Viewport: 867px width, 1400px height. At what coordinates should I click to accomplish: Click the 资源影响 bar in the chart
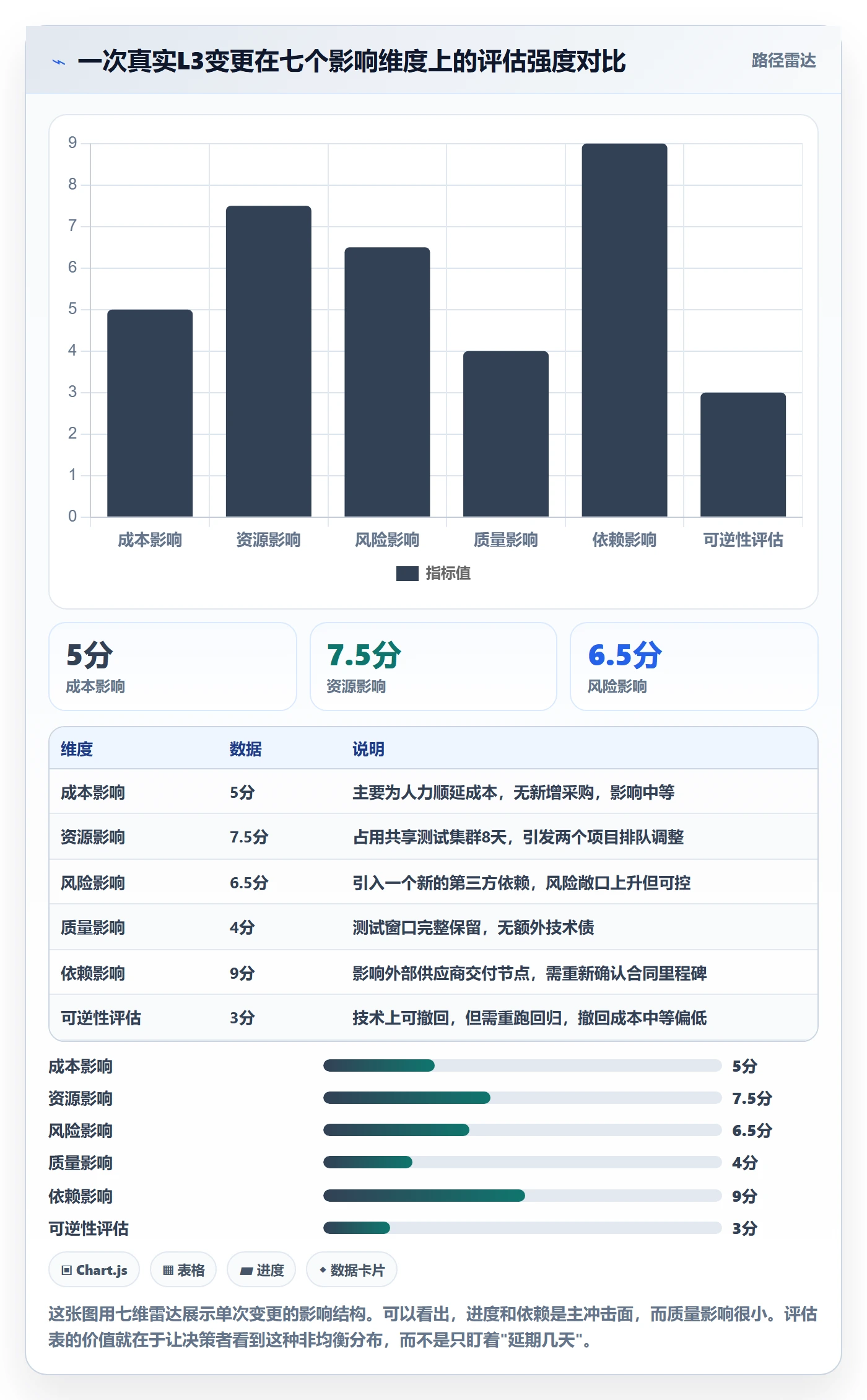click(x=269, y=361)
